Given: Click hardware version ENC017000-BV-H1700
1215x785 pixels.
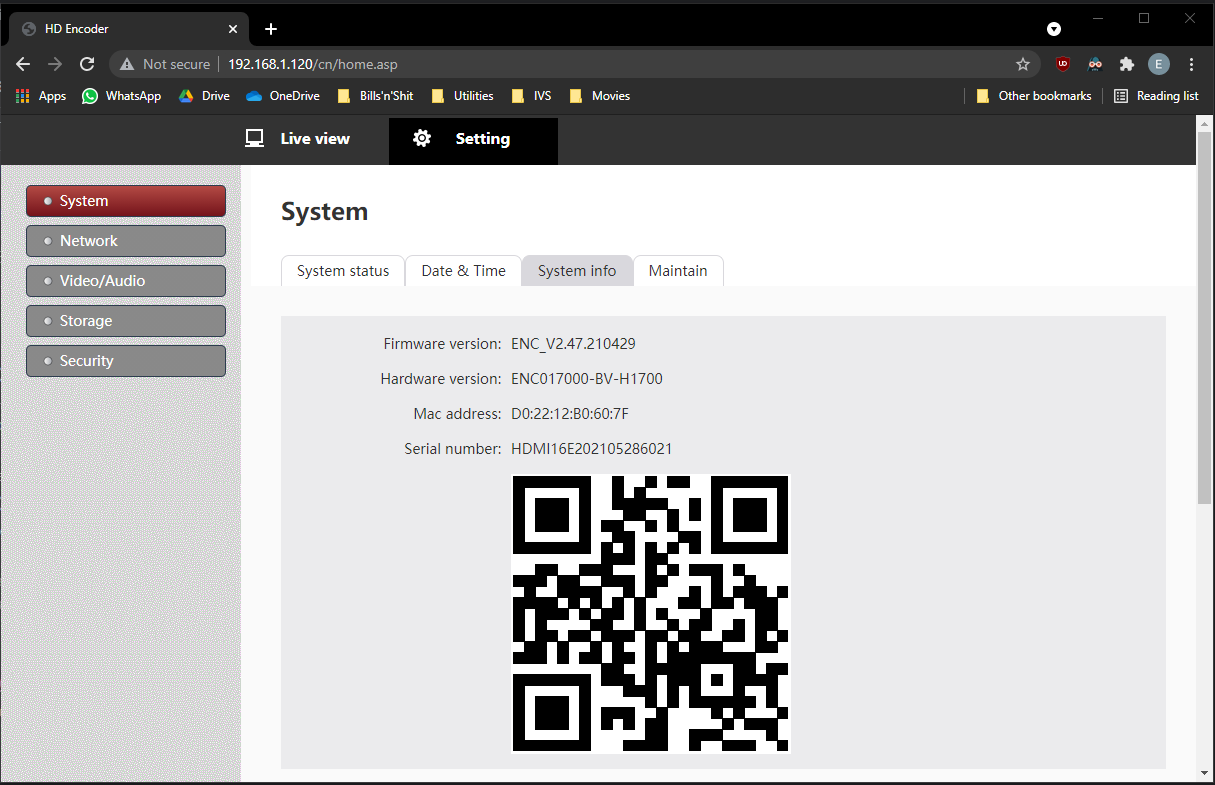Looking at the screenshot, I should click(587, 379).
